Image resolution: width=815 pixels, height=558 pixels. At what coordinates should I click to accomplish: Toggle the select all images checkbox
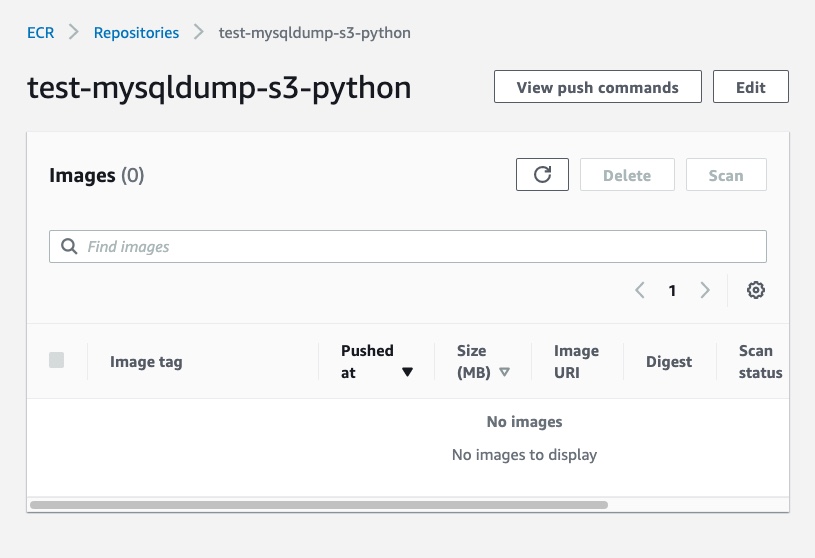pos(57,360)
